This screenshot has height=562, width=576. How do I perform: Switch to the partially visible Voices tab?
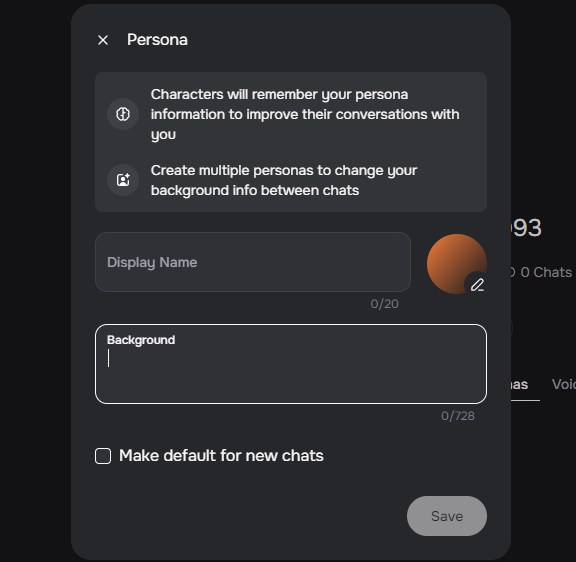pyautogui.click(x=564, y=385)
